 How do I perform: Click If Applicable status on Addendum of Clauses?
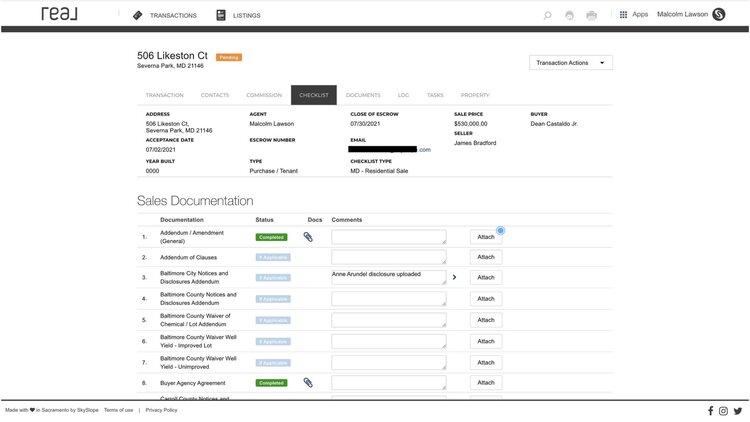pos(273,257)
